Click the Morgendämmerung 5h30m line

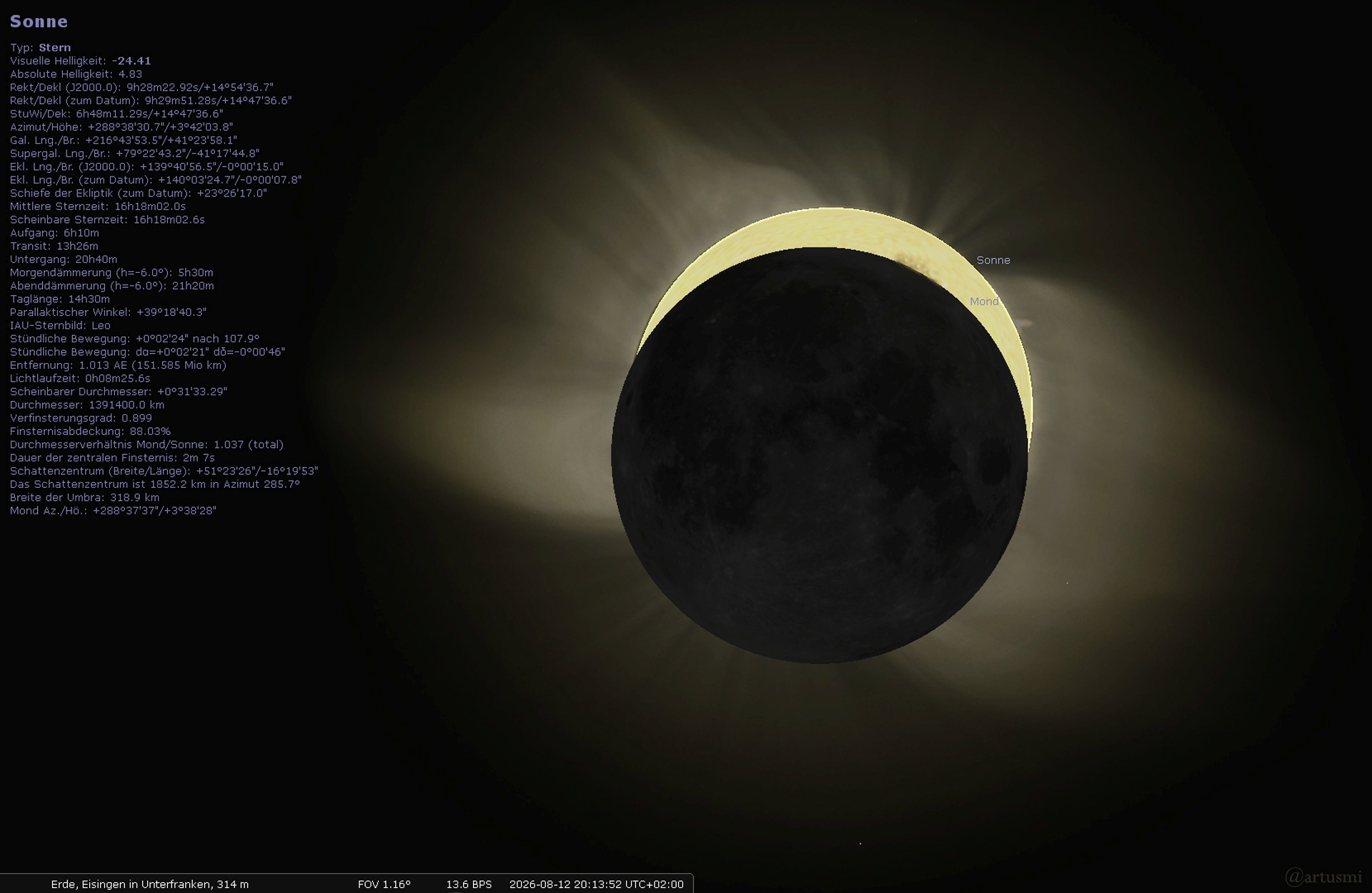111,272
